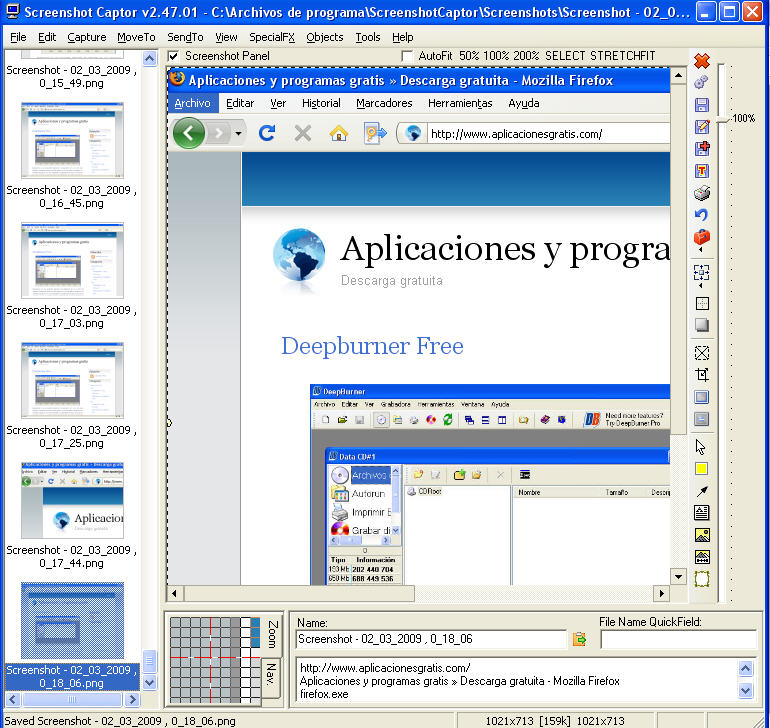The height and width of the screenshot is (728, 770).
Task: Enable the AutoFit checkbox
Action: [406, 56]
